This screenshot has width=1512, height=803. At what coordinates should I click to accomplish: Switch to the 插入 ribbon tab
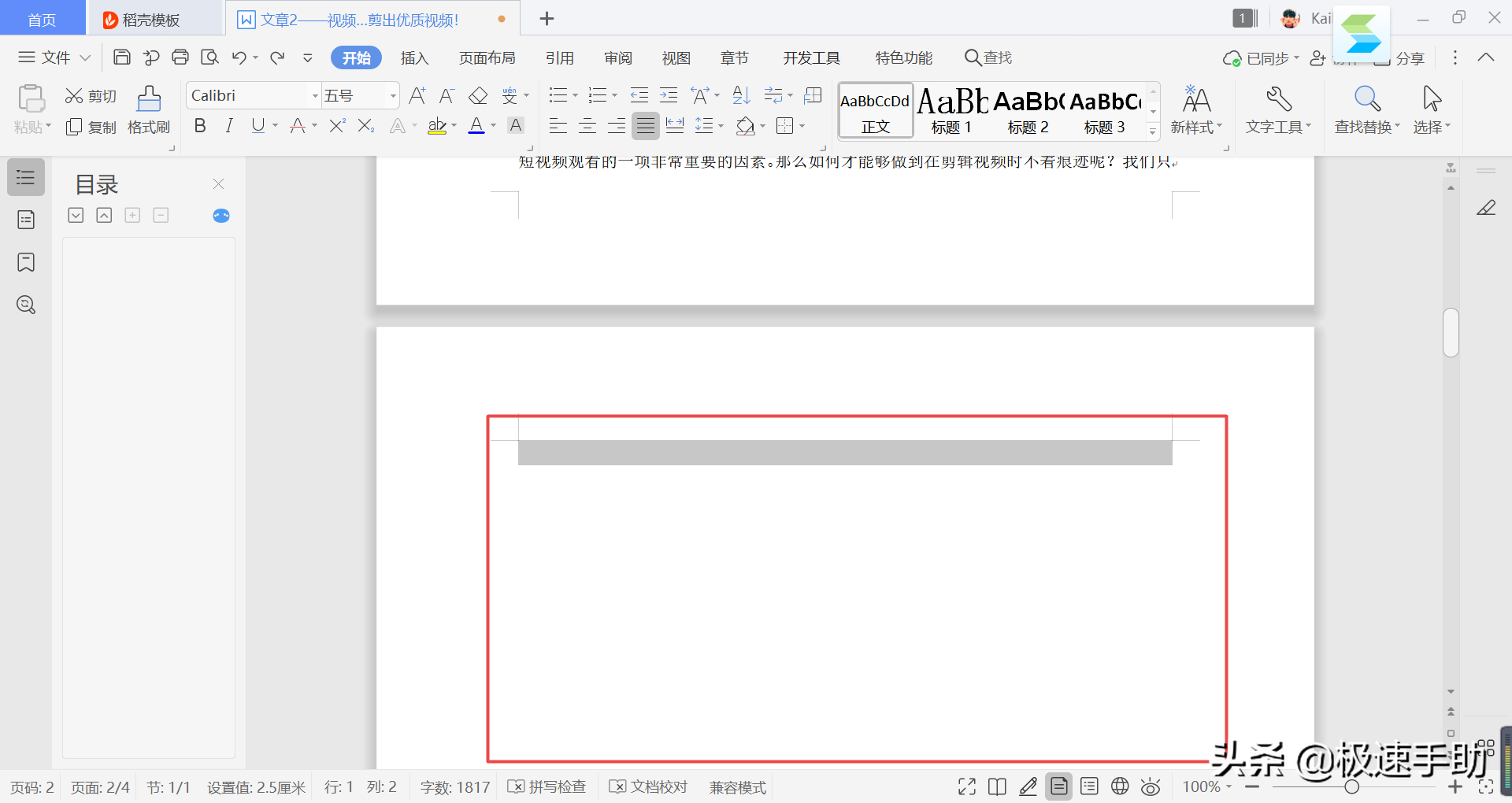tap(414, 57)
